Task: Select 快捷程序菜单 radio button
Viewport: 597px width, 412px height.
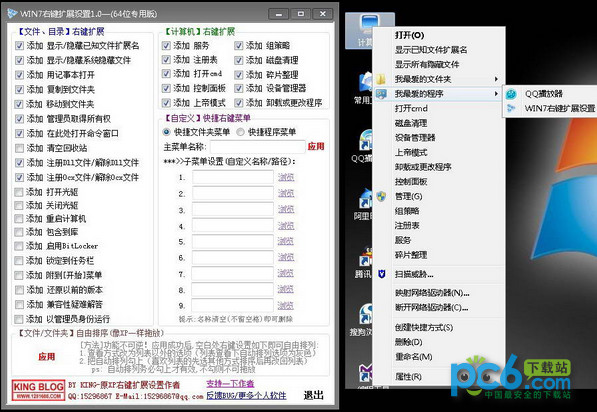Action: point(240,132)
